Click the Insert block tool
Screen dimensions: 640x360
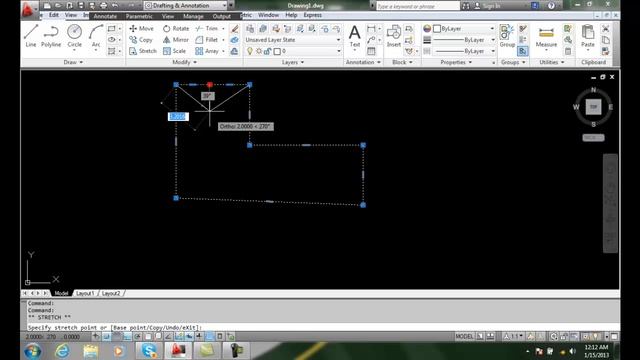click(x=393, y=36)
